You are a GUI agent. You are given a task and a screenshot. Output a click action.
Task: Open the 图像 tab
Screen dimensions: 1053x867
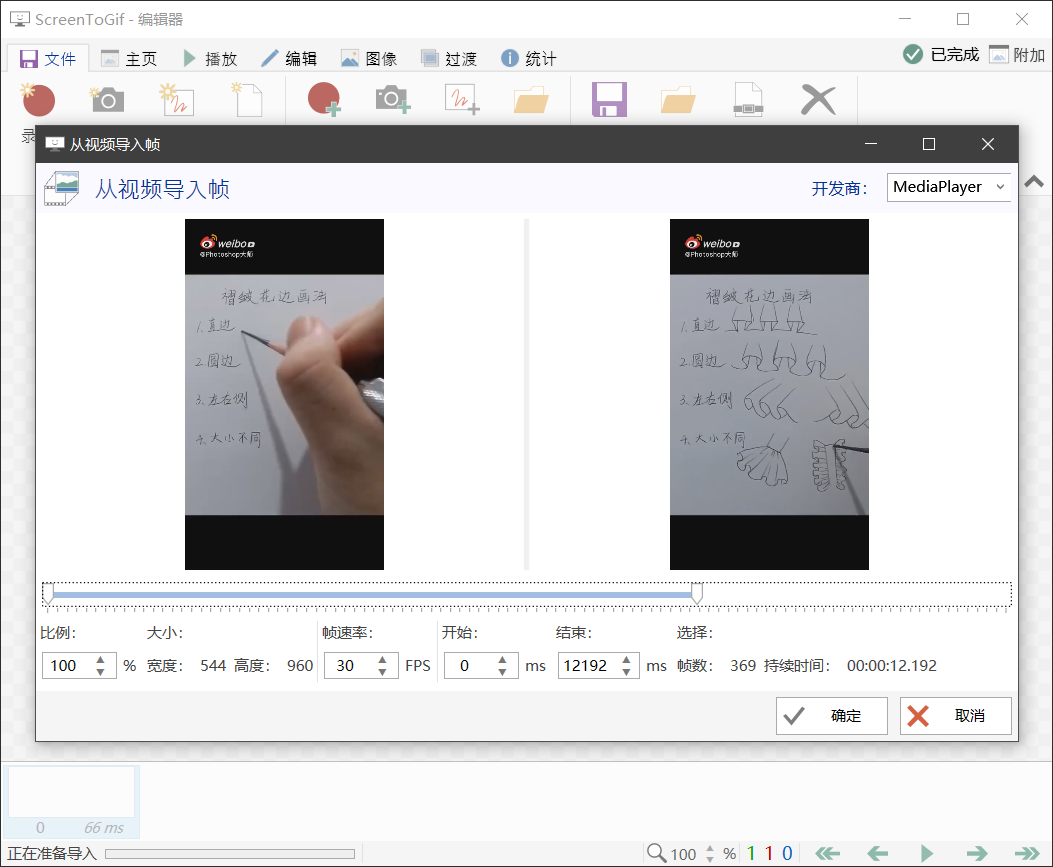[369, 59]
